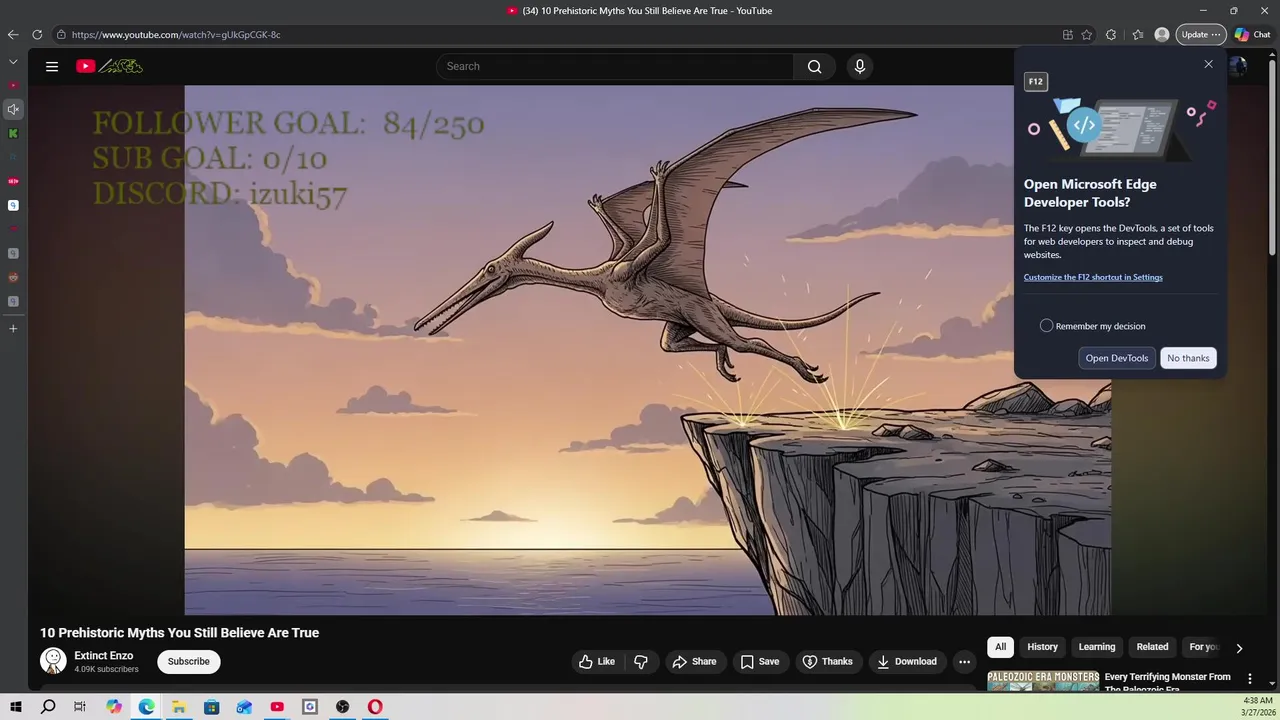
Task: Open the Update settings menu
Action: 1200,34
